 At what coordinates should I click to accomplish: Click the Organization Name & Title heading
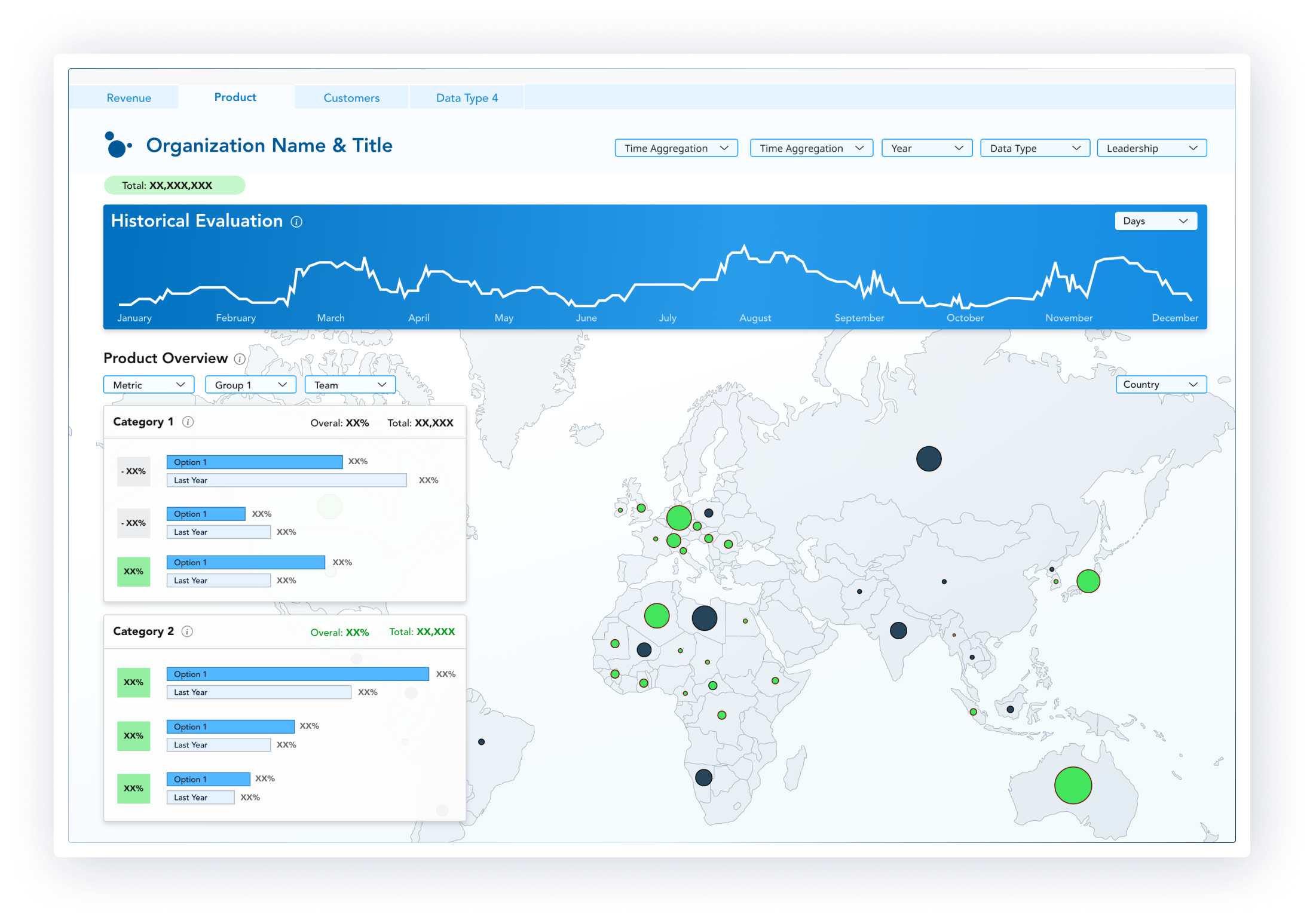[x=270, y=145]
